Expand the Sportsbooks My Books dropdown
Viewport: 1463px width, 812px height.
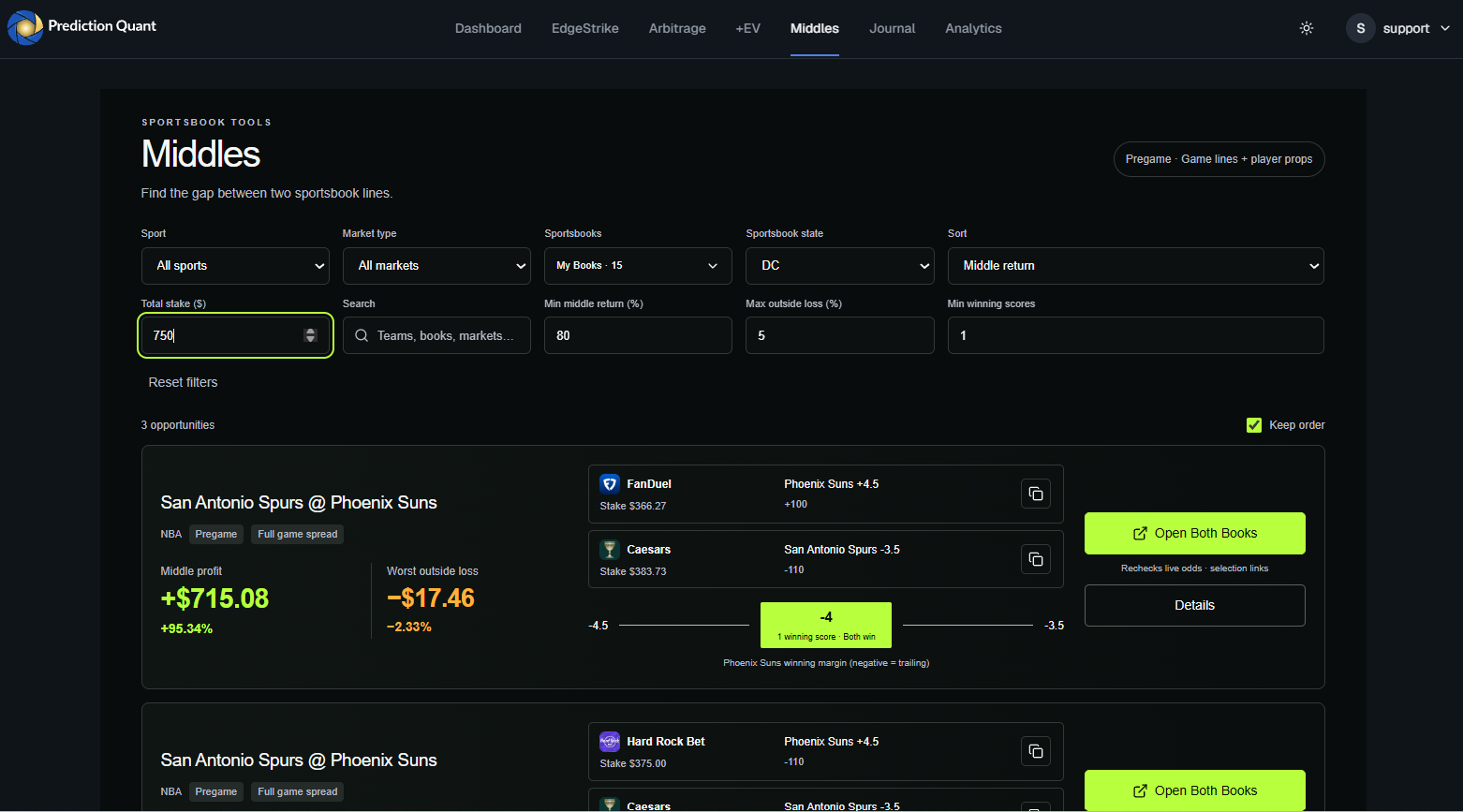638,266
